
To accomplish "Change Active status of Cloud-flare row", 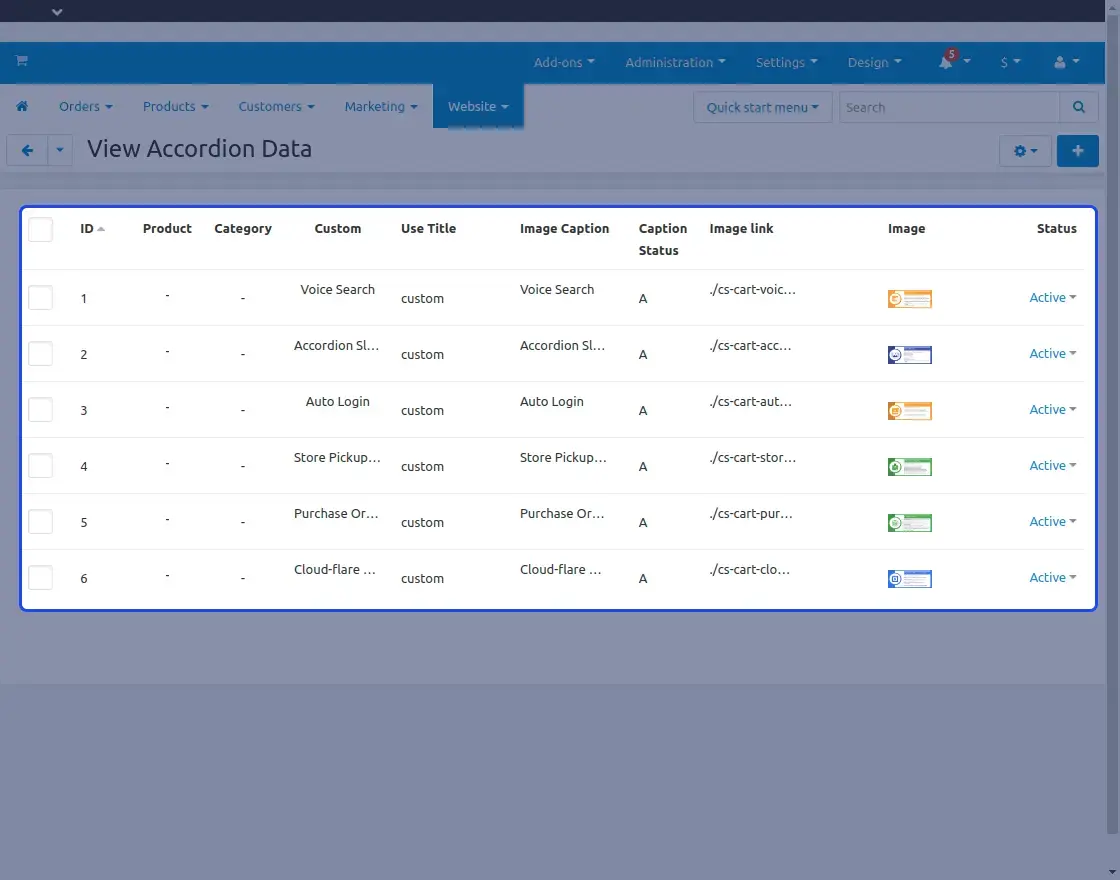I will 1052,578.
